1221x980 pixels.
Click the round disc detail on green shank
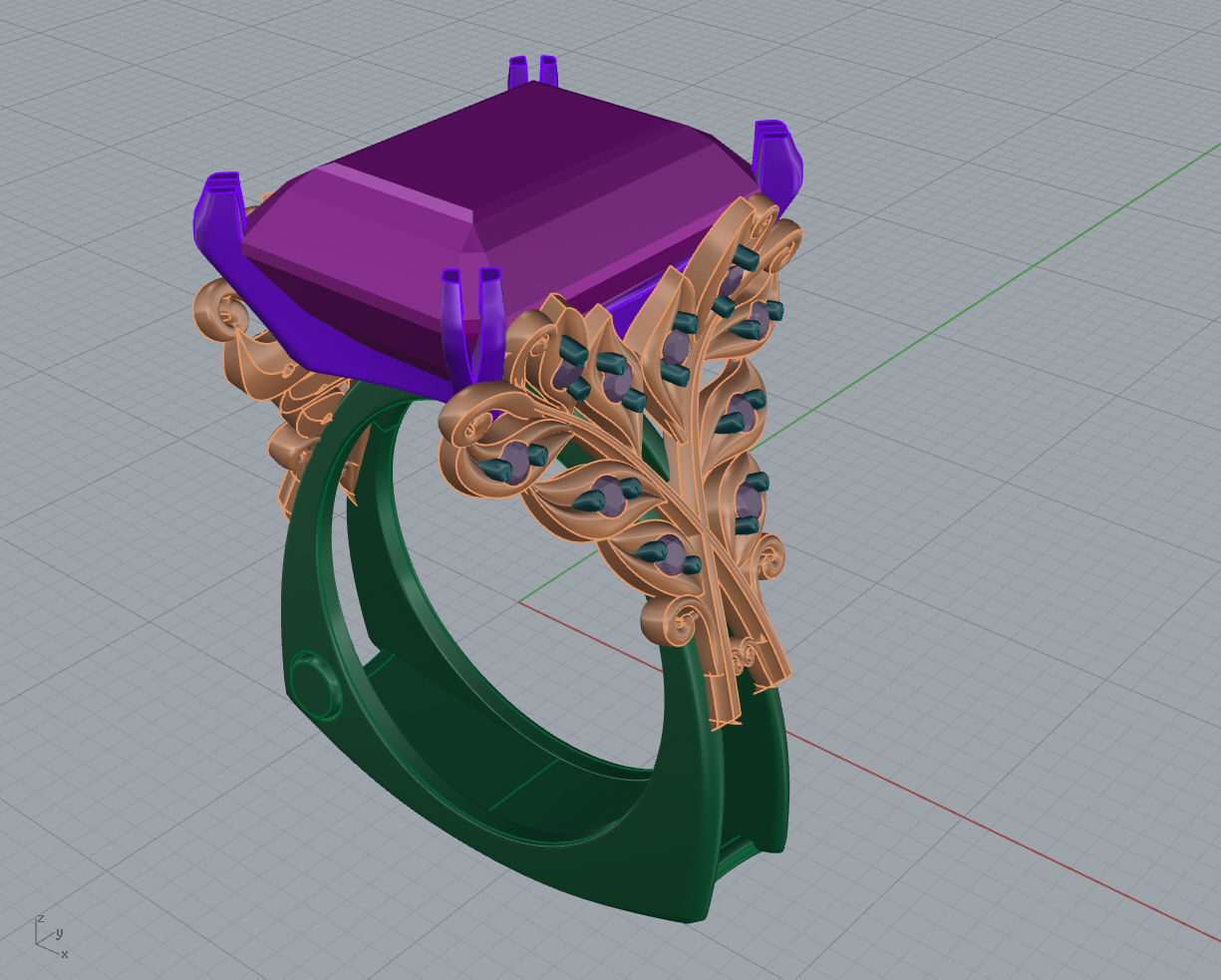click(315, 687)
